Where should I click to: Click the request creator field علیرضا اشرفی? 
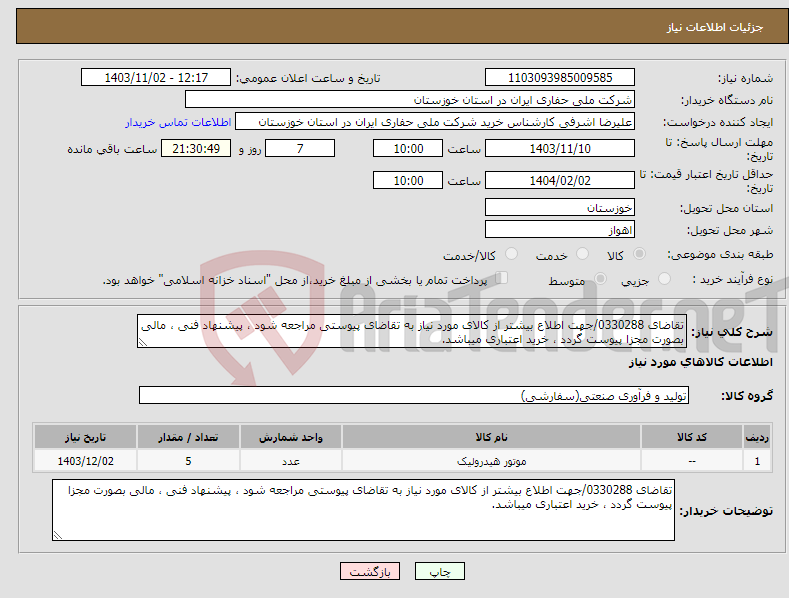coord(435,122)
